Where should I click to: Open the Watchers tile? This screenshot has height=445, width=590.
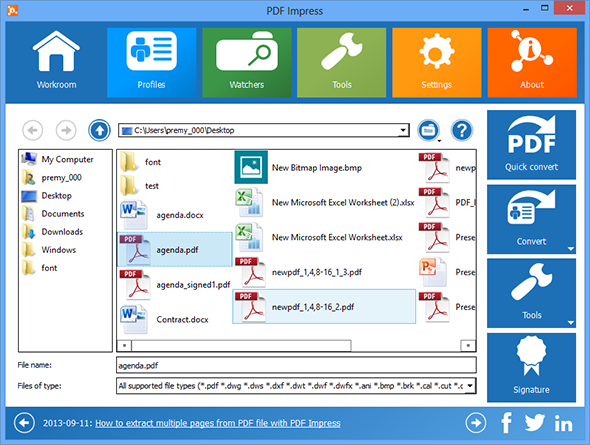pos(246,62)
